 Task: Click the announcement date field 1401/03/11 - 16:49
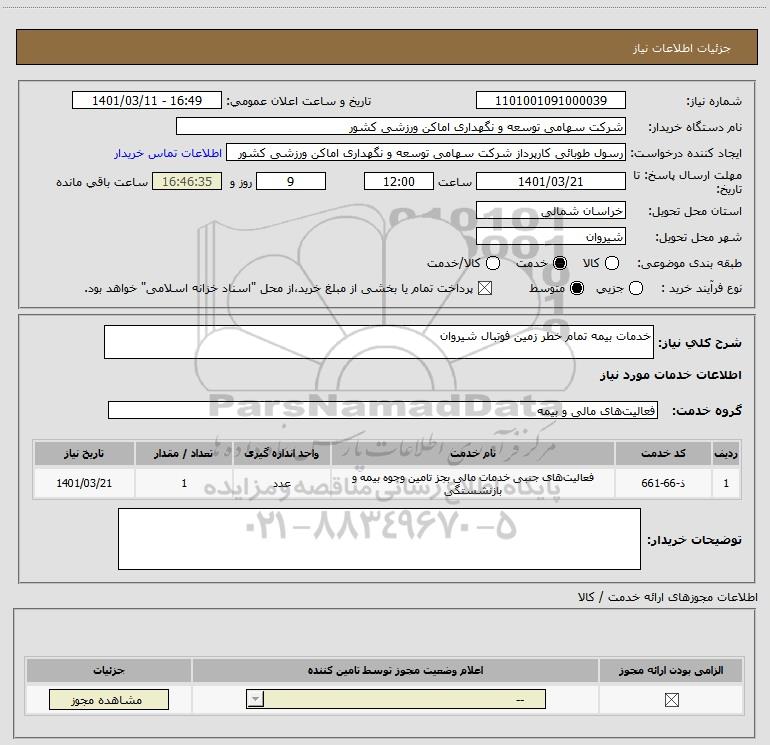click(147, 100)
